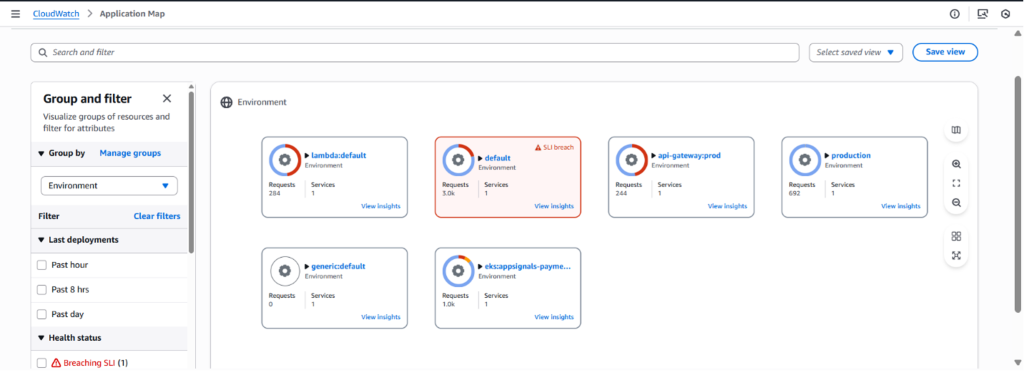Screen dimensions: 1024x371
Task: Click the Save view button
Action: point(945,52)
